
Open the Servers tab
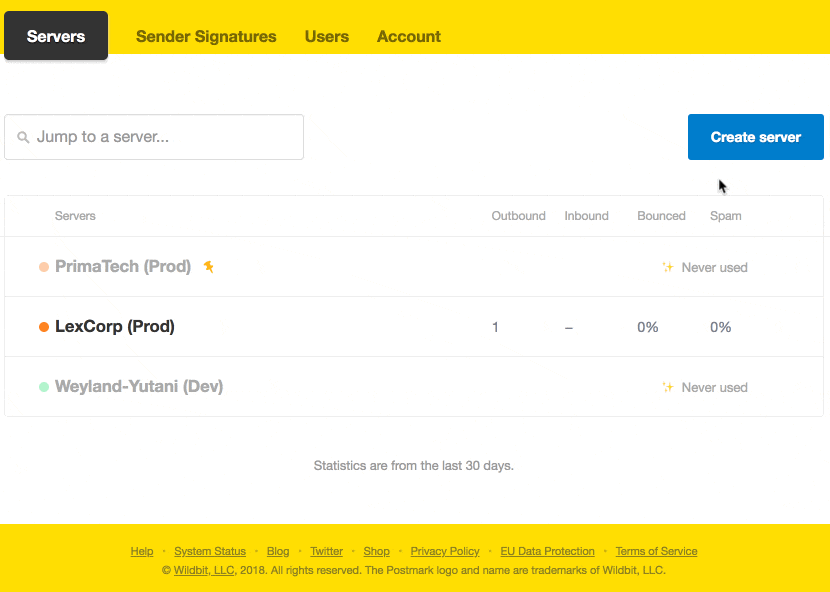(56, 35)
